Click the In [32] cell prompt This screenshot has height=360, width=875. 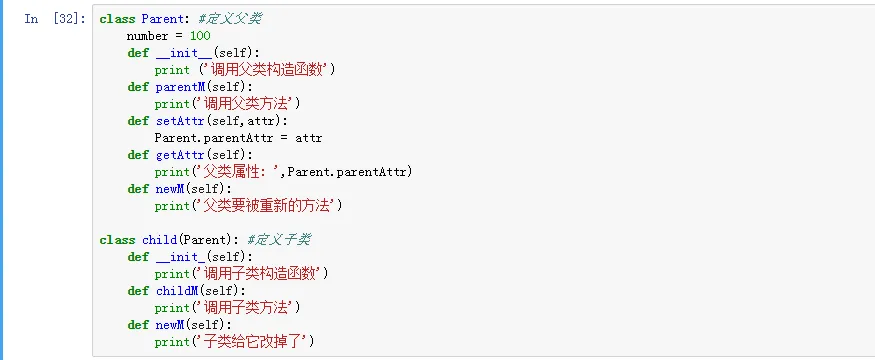(55, 19)
